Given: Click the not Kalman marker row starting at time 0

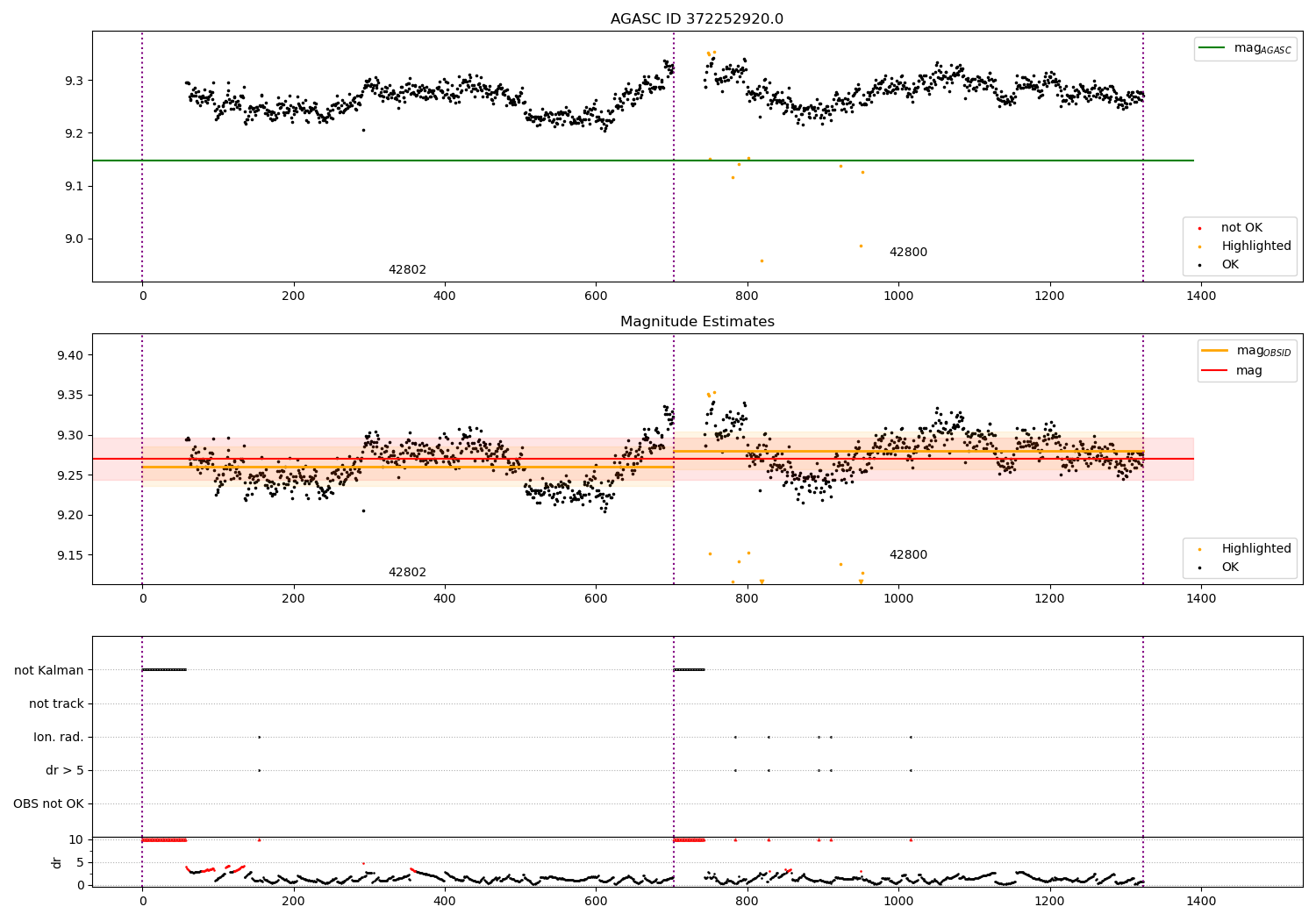Looking at the screenshot, I should point(164,670).
